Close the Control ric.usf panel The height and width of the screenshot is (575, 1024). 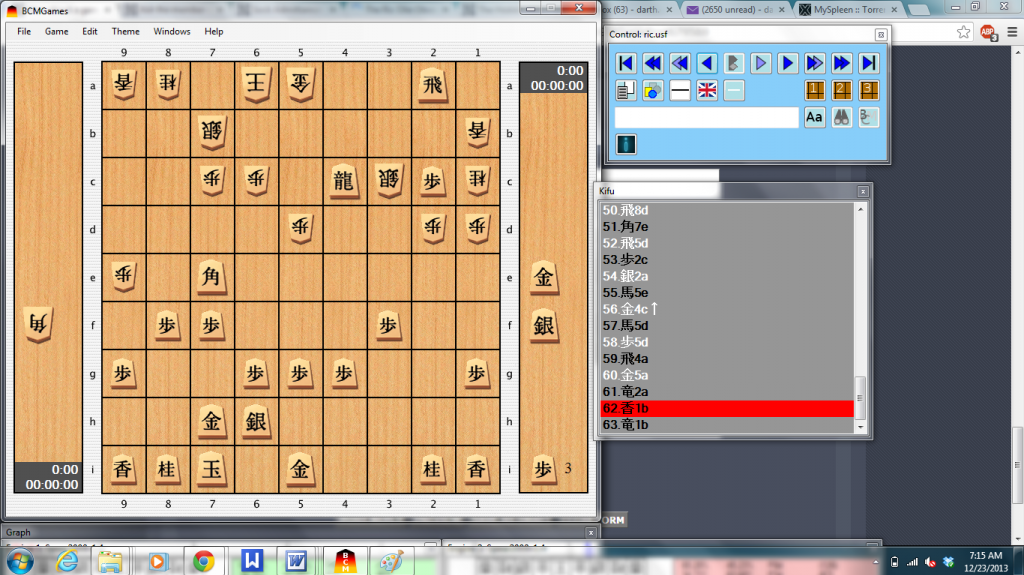(880, 35)
